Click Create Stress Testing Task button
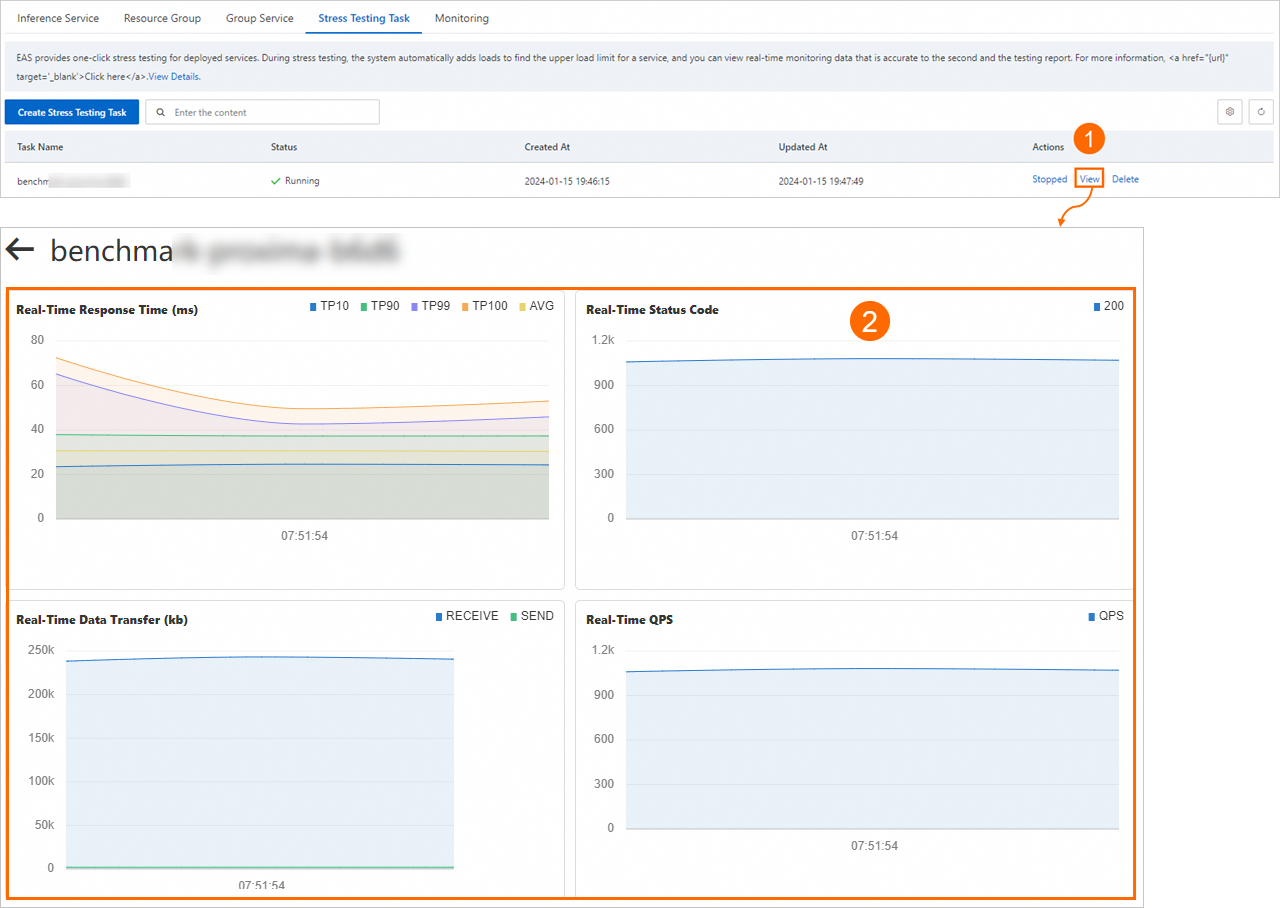1280x908 pixels. (72, 112)
